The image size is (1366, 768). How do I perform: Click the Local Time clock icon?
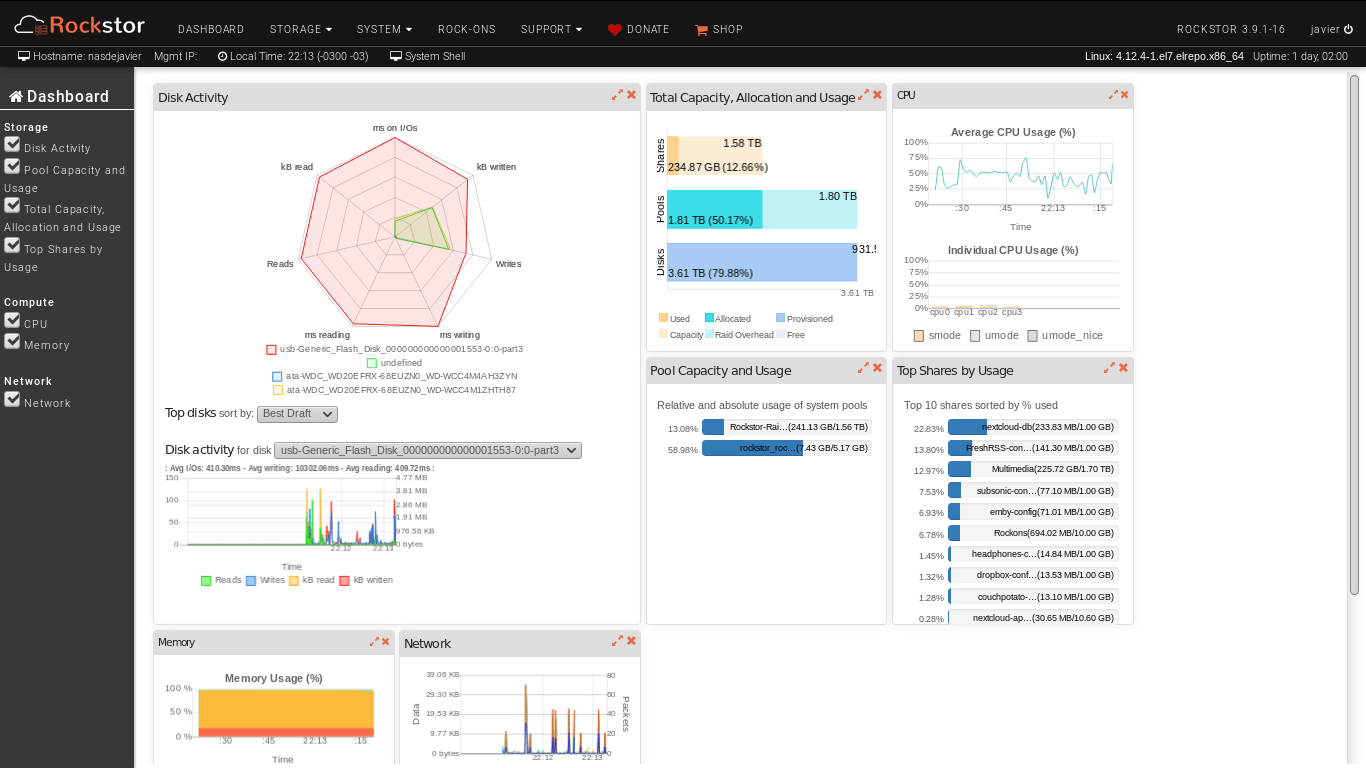222,56
